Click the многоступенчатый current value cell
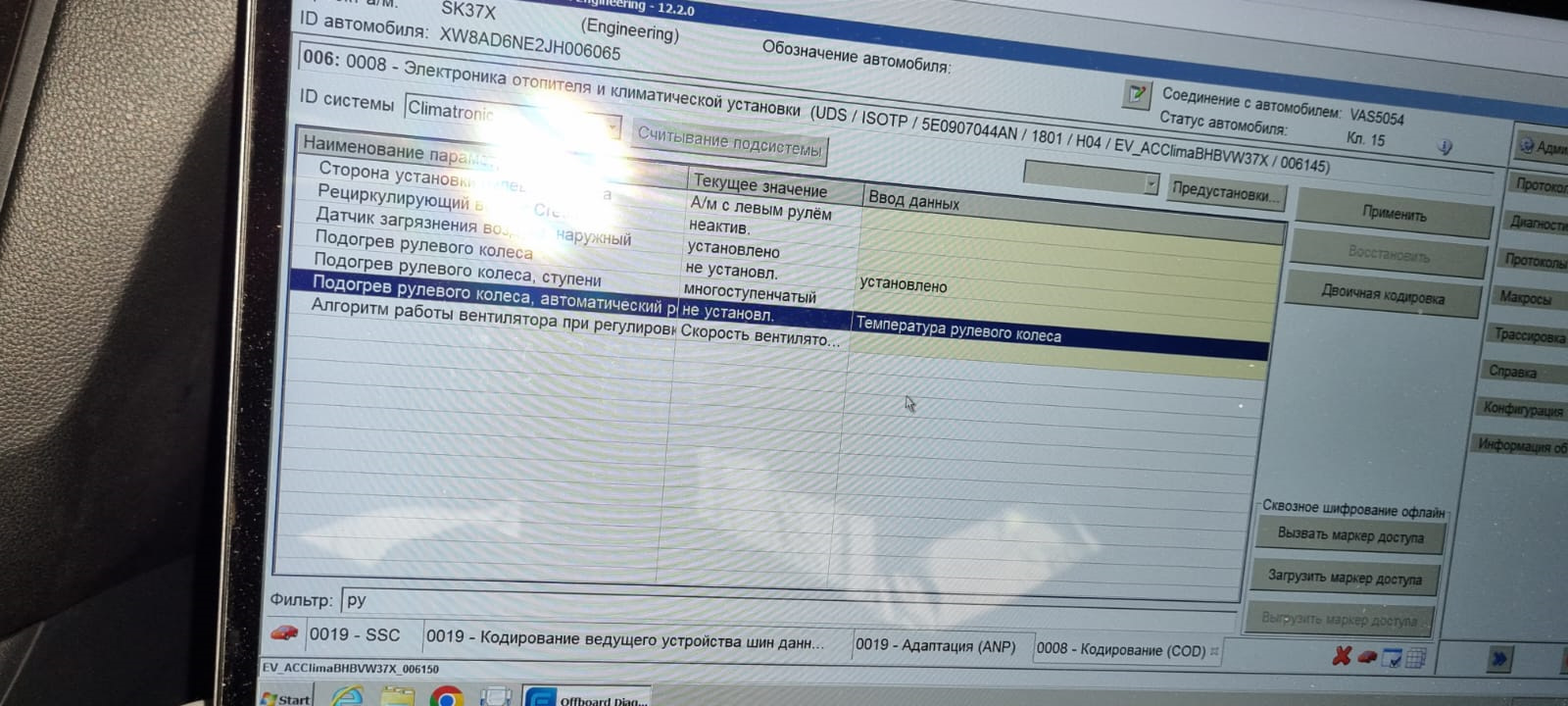The height and width of the screenshot is (706, 1568). [x=750, y=292]
